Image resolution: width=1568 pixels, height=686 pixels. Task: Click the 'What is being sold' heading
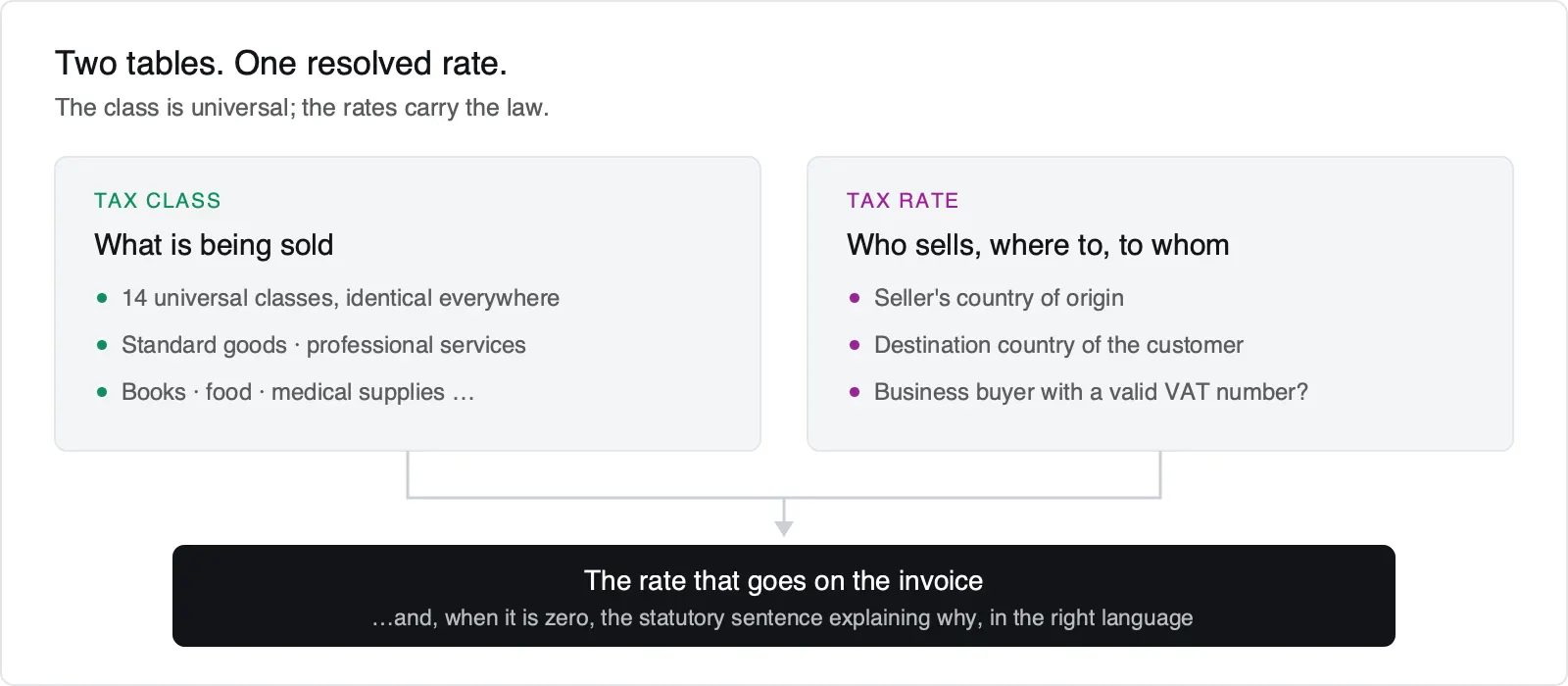coord(214,245)
